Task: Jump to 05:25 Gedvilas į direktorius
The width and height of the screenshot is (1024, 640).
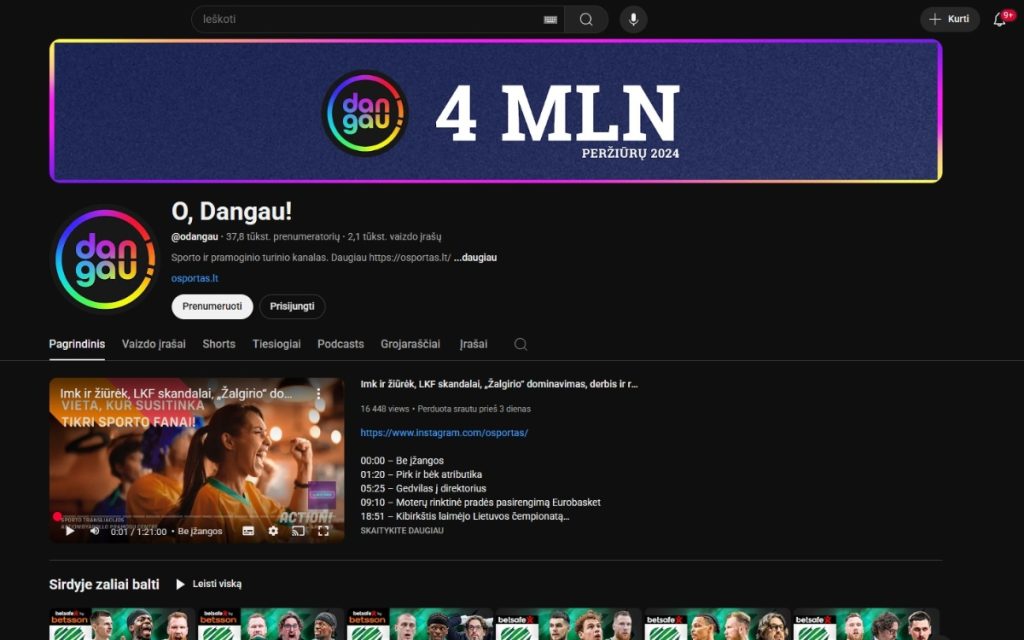Action: click(423, 488)
